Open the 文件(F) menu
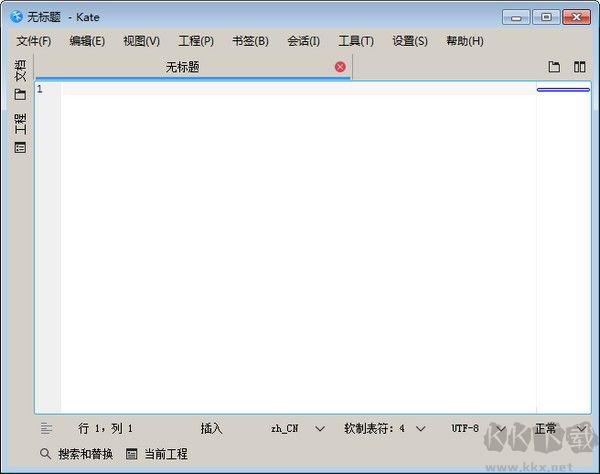The height and width of the screenshot is (474, 600). coord(34,41)
